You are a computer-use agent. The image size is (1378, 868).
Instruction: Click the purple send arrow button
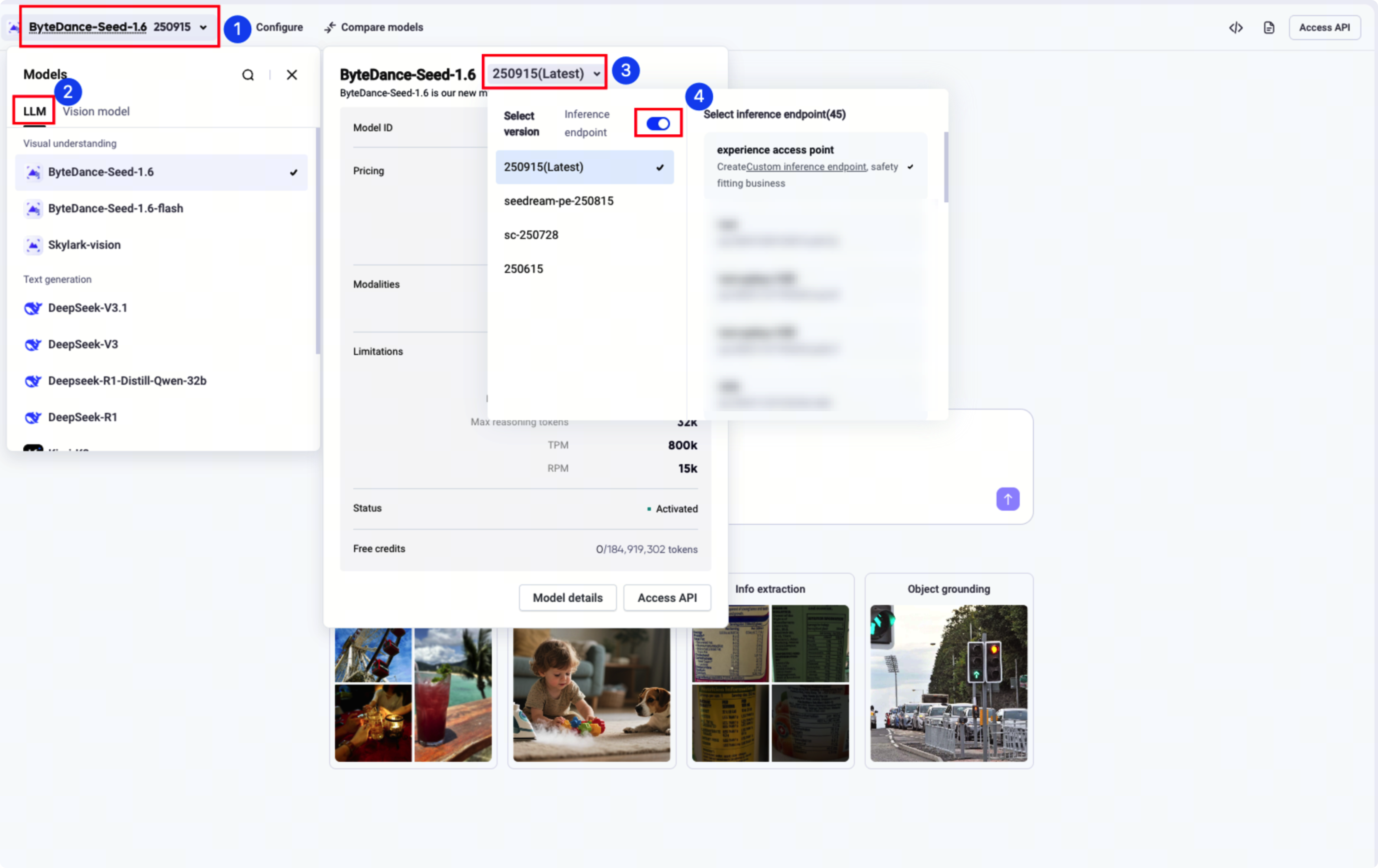1007,499
